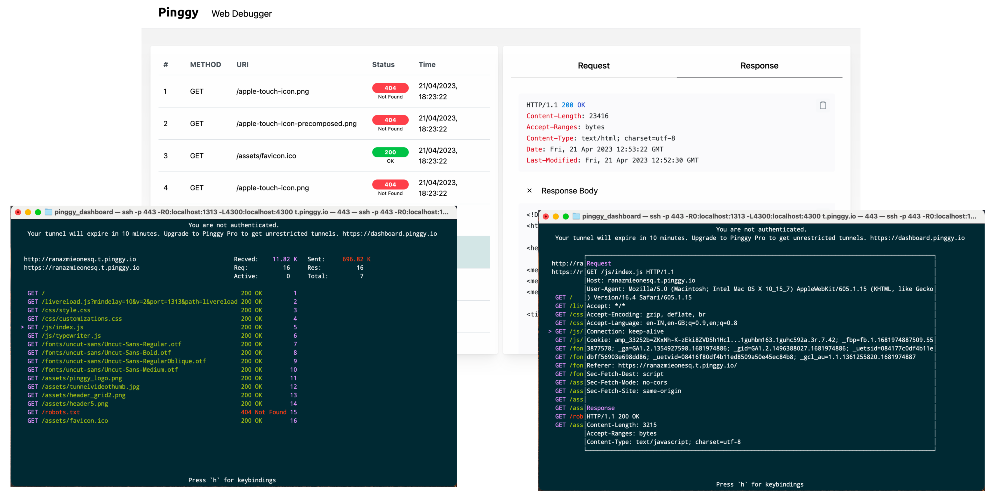
Task: Click the Date header line in the response
Action: (594, 149)
